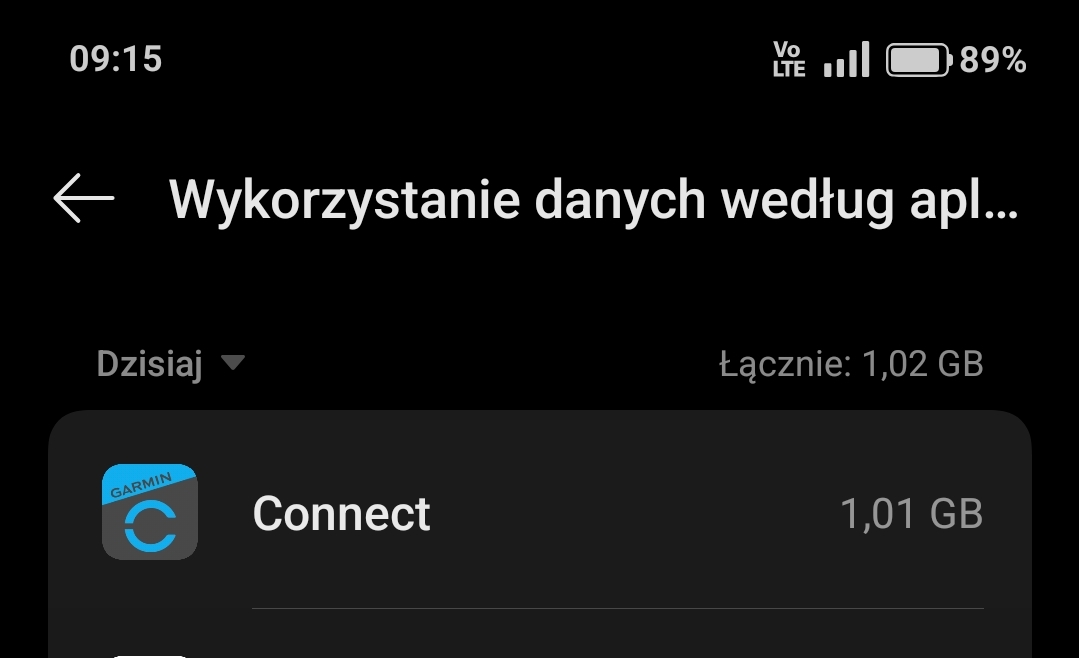Tap the Connect app name text
The height and width of the screenshot is (658, 1079).
(x=341, y=513)
